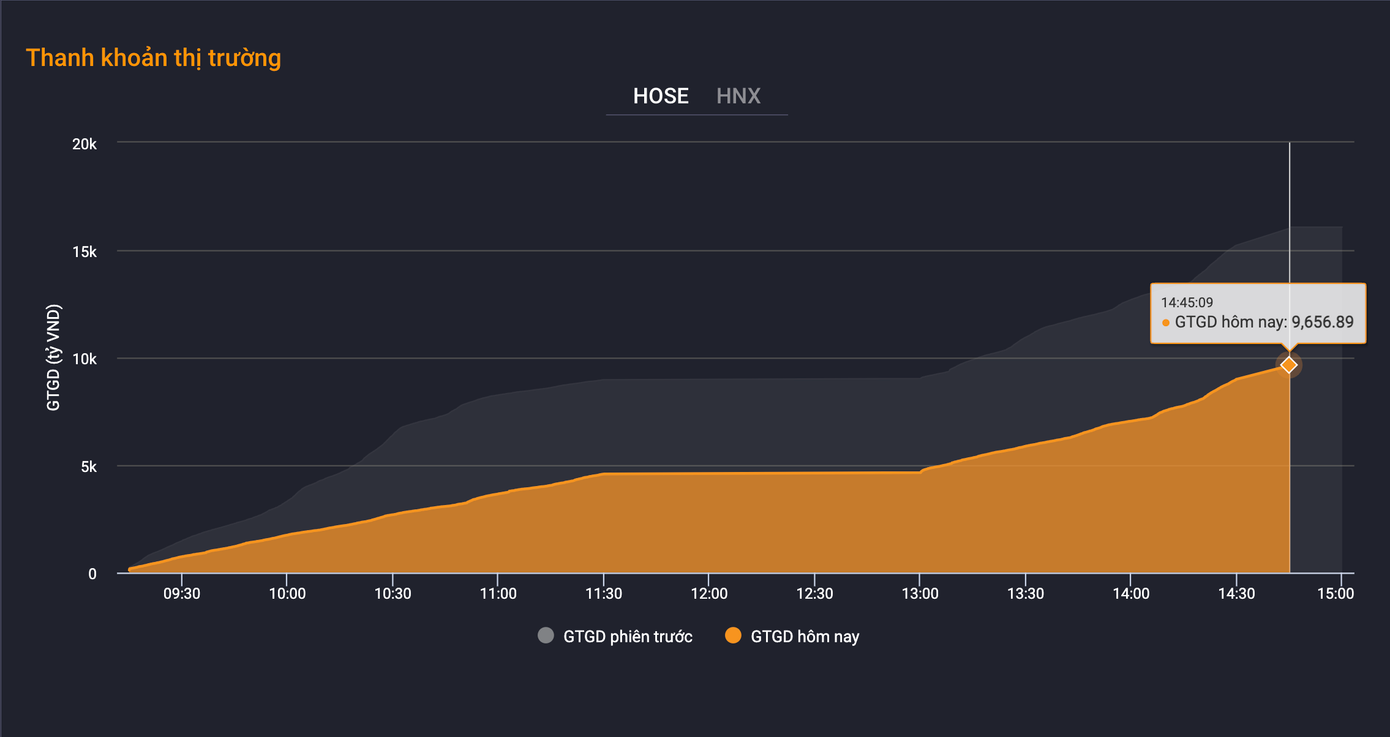Click the 11:30 time axis label
This screenshot has height=737, width=1390.
tap(603, 593)
